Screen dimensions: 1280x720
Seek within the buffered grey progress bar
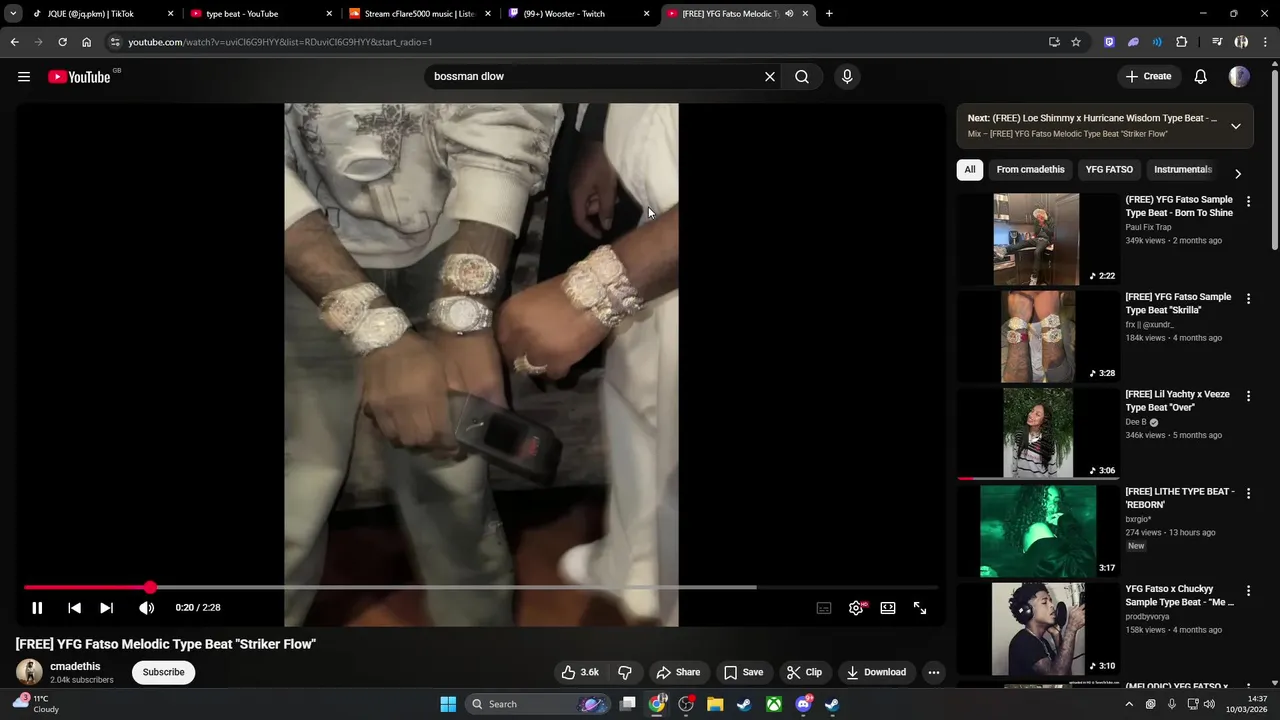tap(453, 588)
